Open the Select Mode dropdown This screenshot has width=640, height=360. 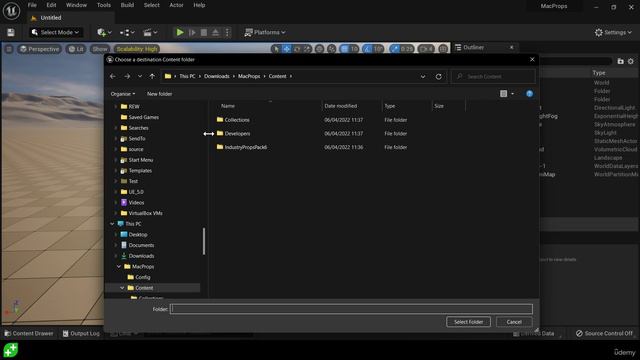pos(55,32)
